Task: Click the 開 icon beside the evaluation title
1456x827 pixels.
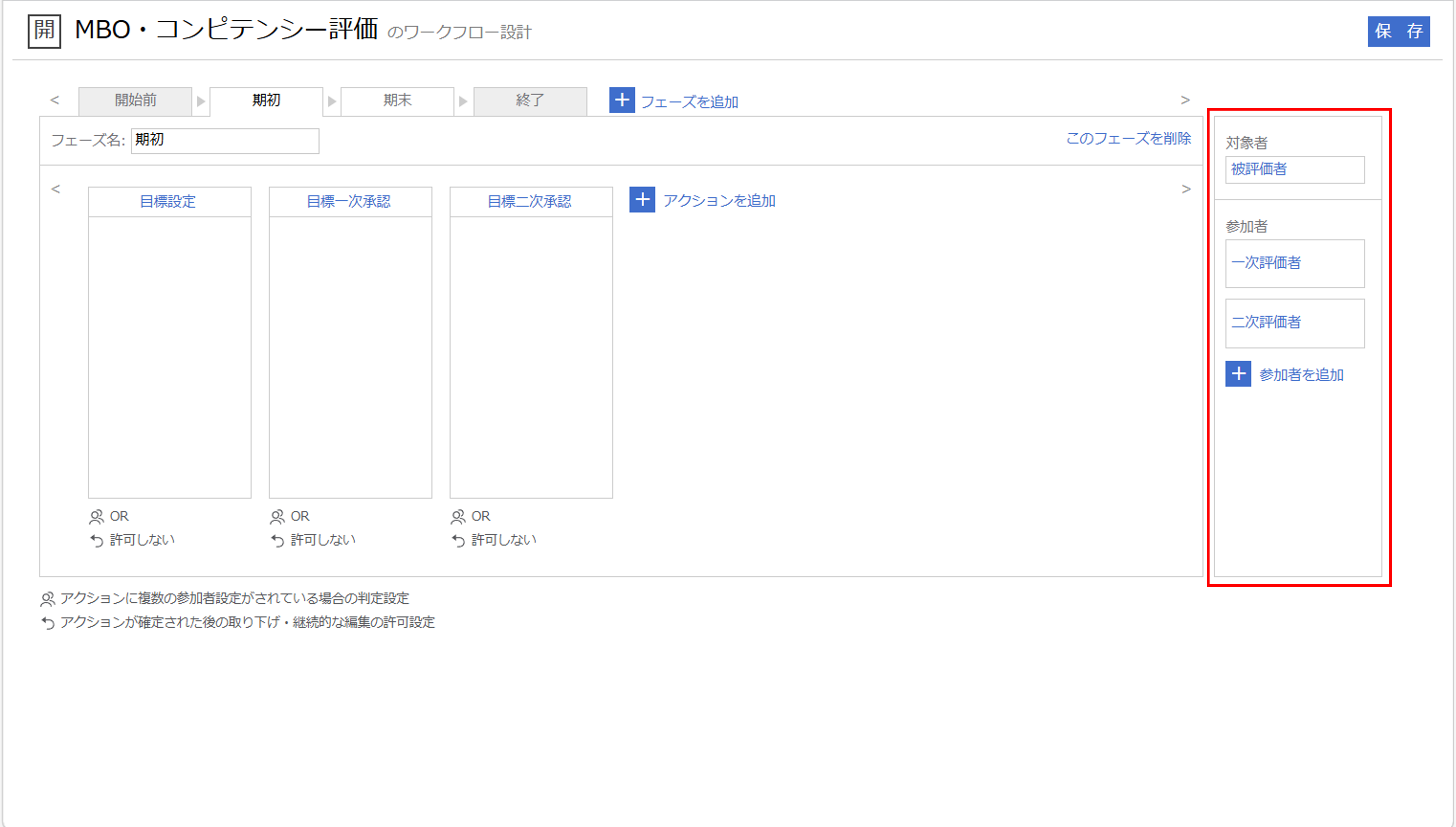Action: (x=44, y=32)
